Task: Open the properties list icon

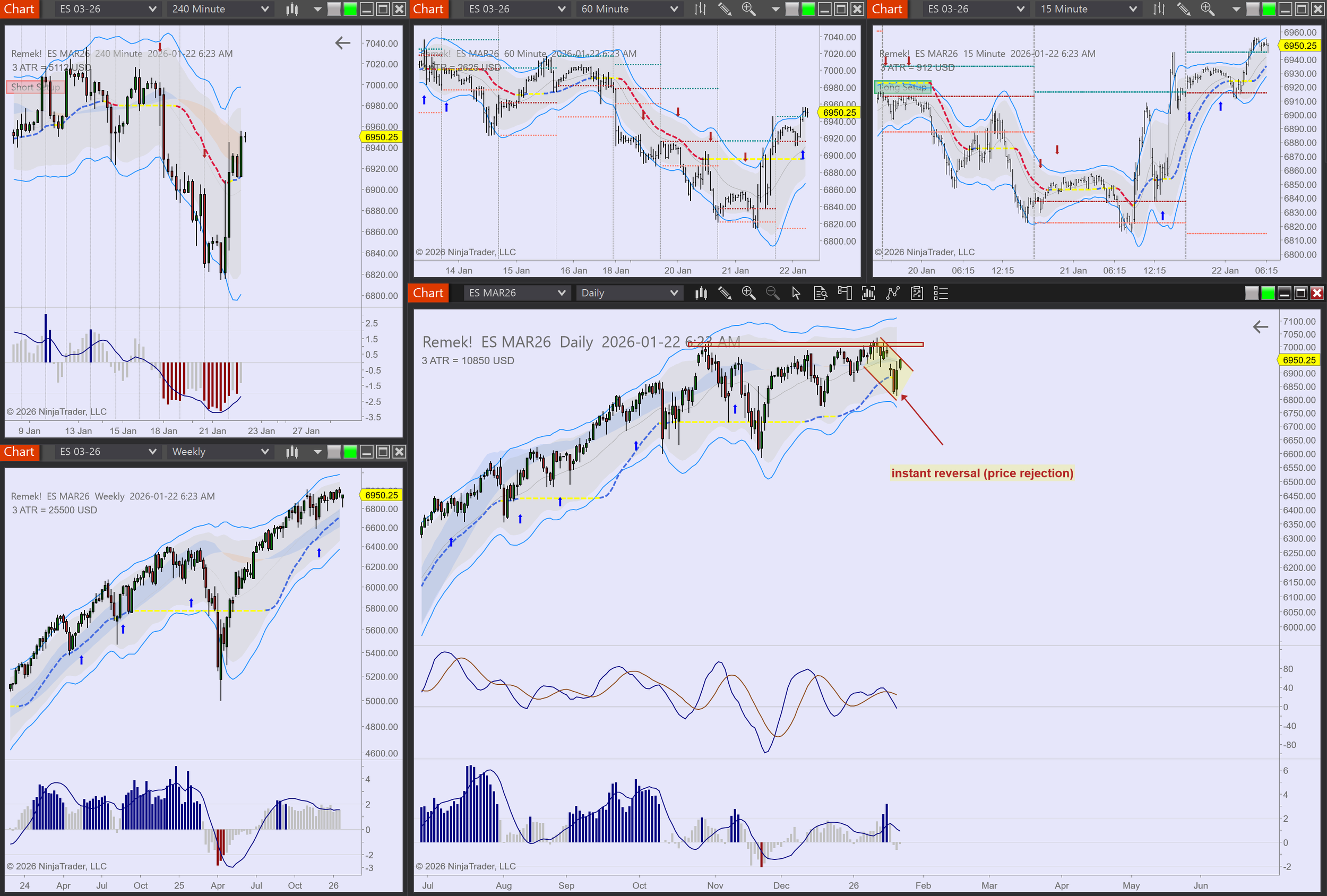Action: (x=941, y=293)
